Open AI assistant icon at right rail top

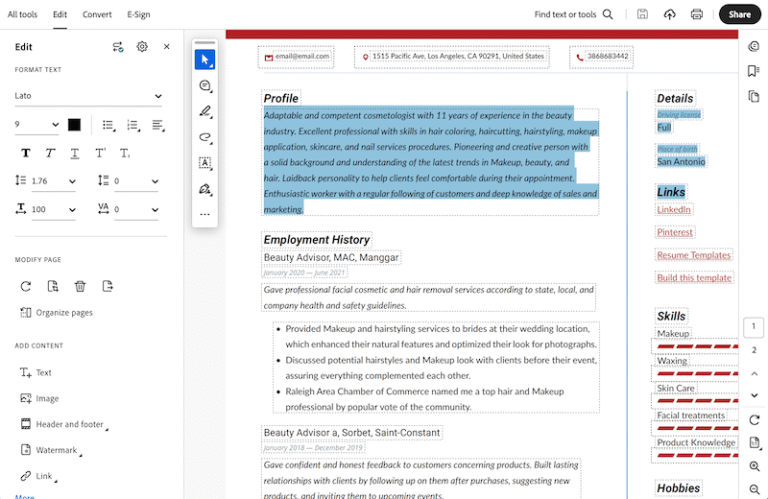pos(754,46)
